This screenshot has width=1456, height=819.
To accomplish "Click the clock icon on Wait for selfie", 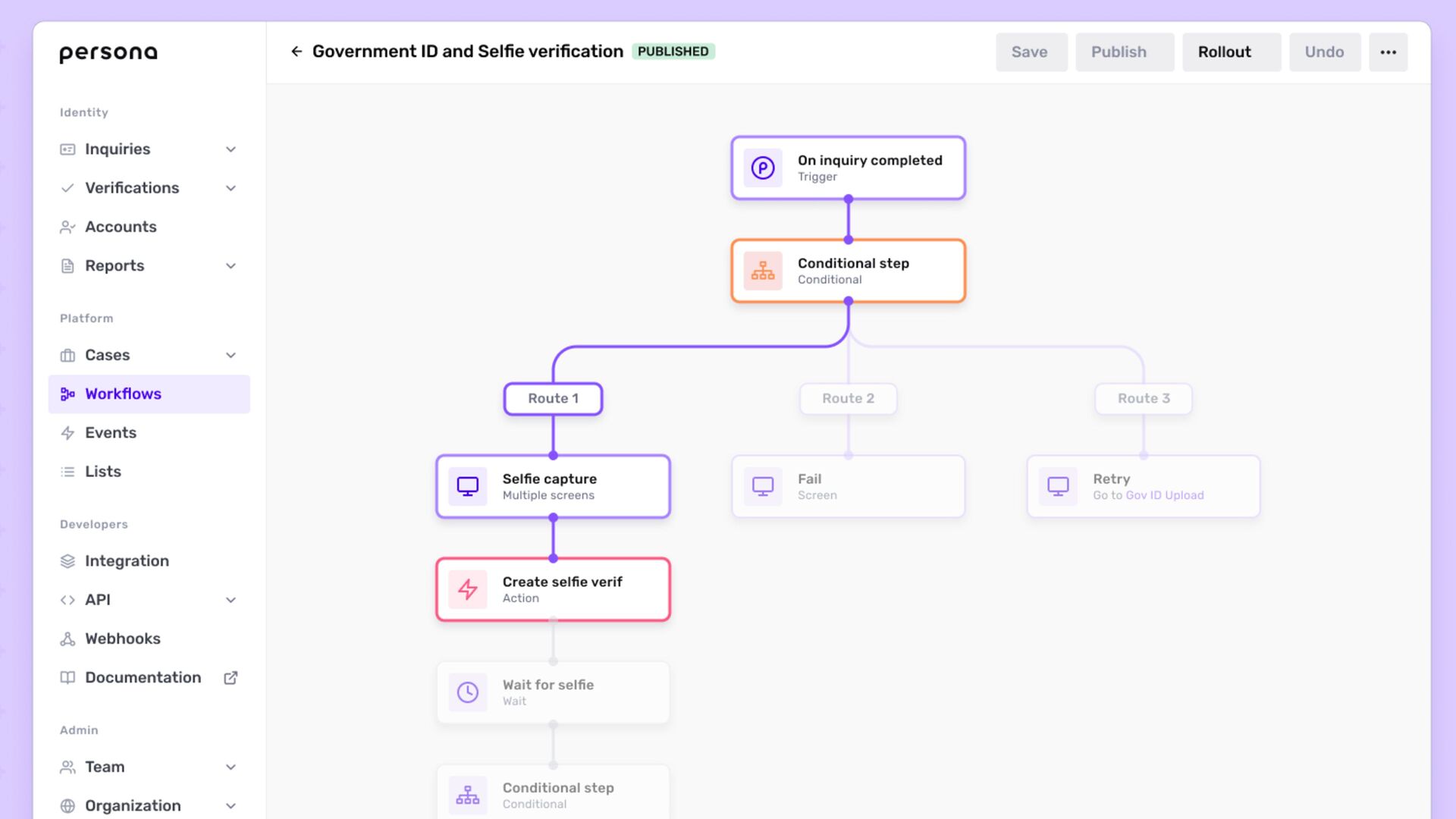I will (x=467, y=692).
